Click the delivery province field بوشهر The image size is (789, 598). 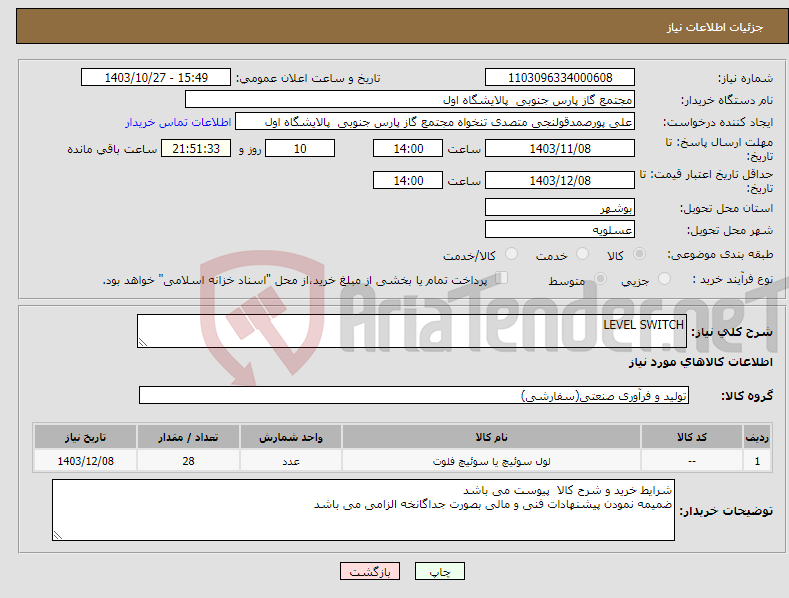560,207
